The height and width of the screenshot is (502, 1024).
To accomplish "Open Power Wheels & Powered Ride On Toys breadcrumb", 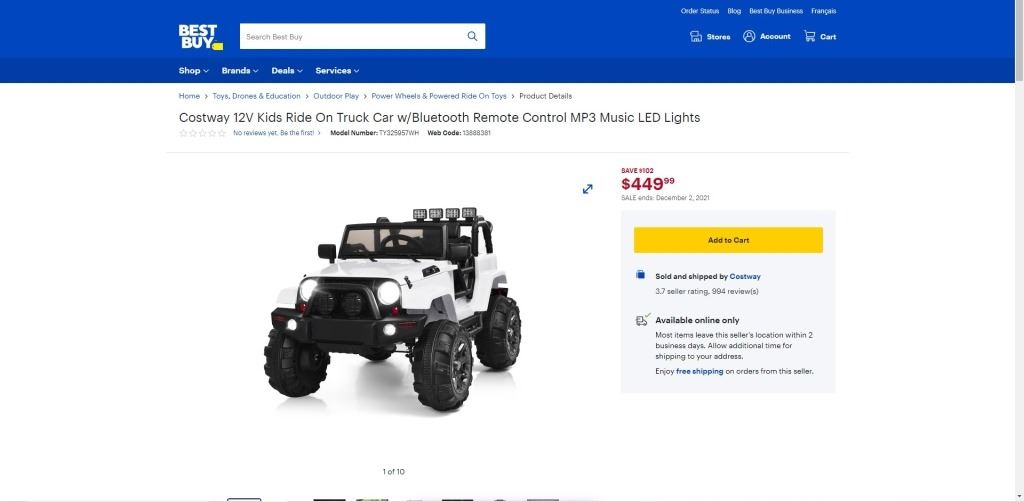I will point(439,96).
